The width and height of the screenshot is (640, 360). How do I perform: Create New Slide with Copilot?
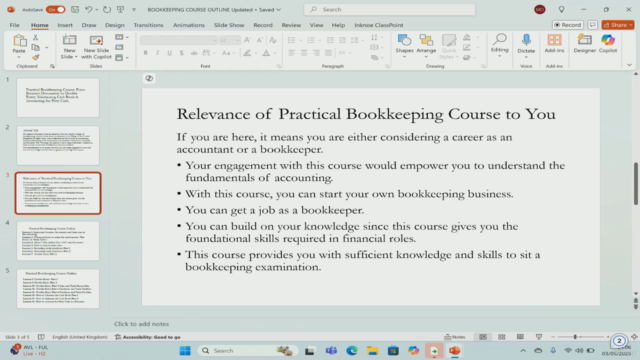coord(96,47)
